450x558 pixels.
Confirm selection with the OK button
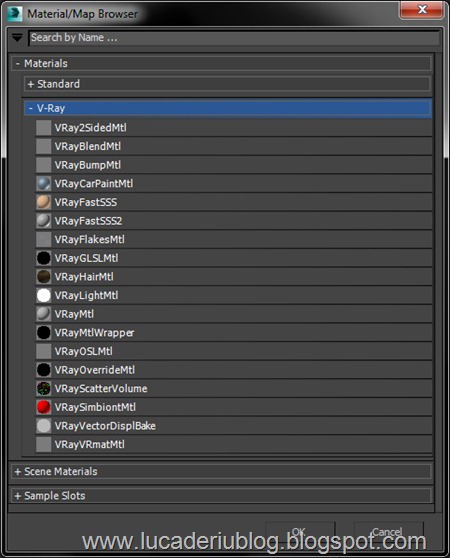click(300, 532)
